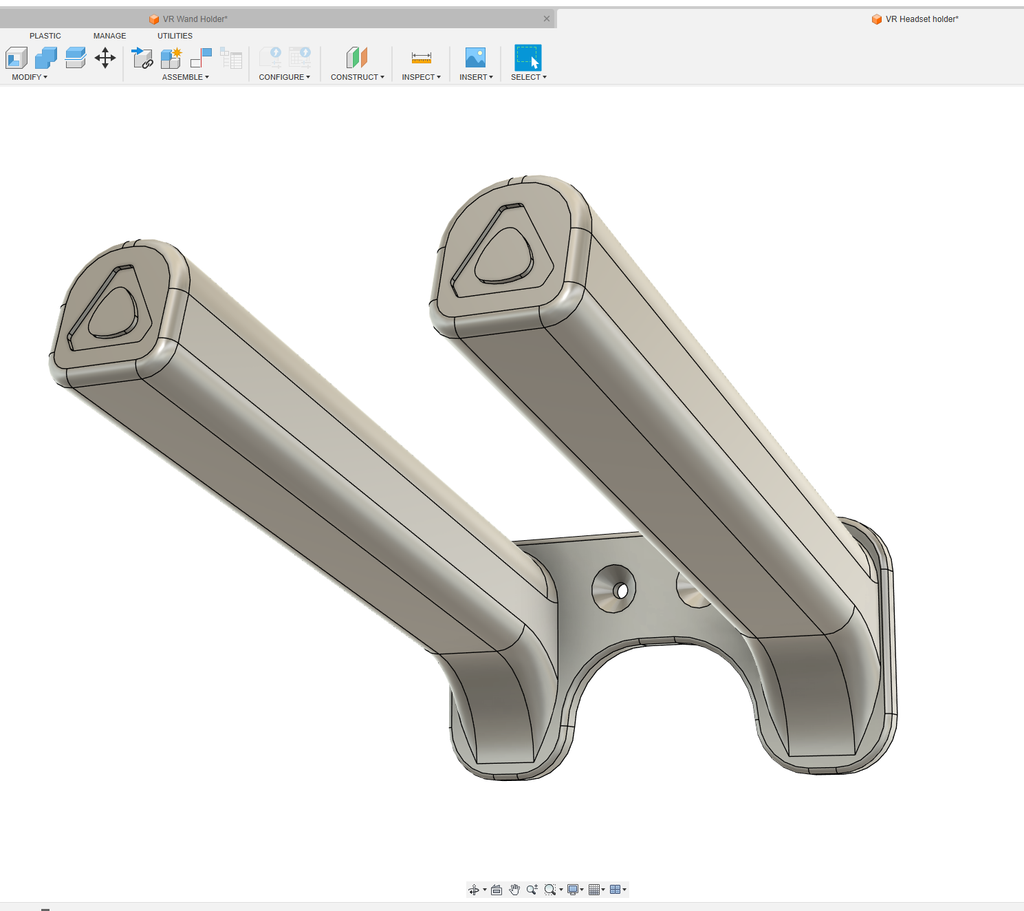Click the Look At icon
This screenshot has width=1024, height=911.
pyautogui.click(x=496, y=889)
